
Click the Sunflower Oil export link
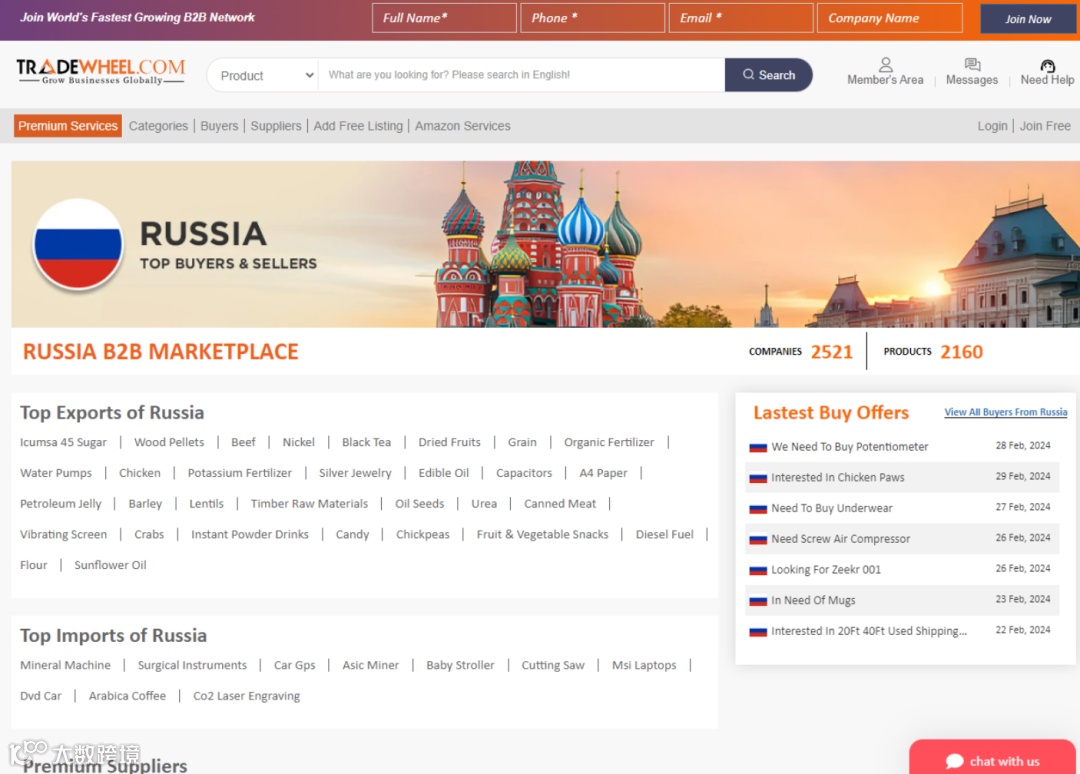click(x=110, y=565)
